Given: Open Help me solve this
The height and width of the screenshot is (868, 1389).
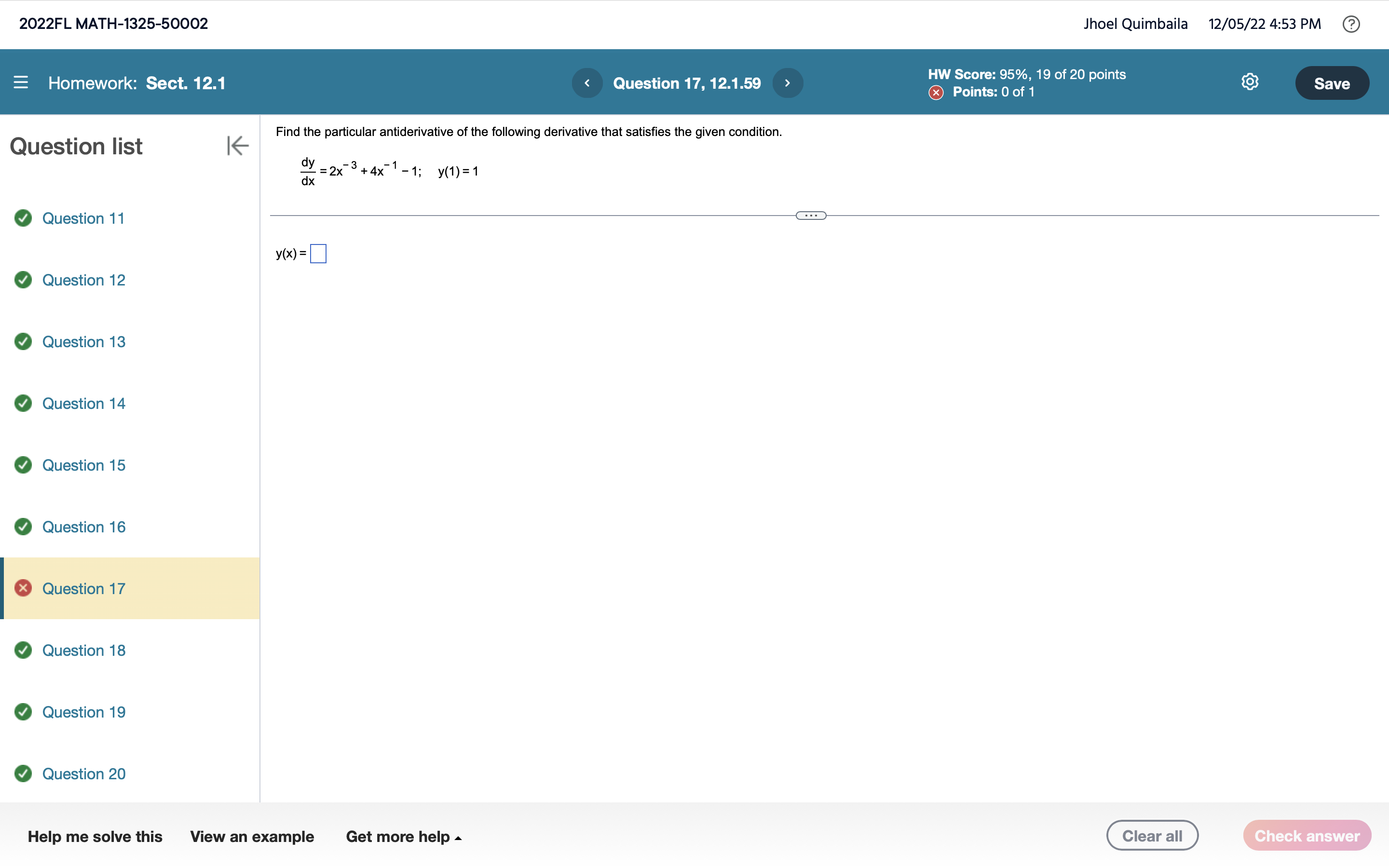Looking at the screenshot, I should point(95,836).
